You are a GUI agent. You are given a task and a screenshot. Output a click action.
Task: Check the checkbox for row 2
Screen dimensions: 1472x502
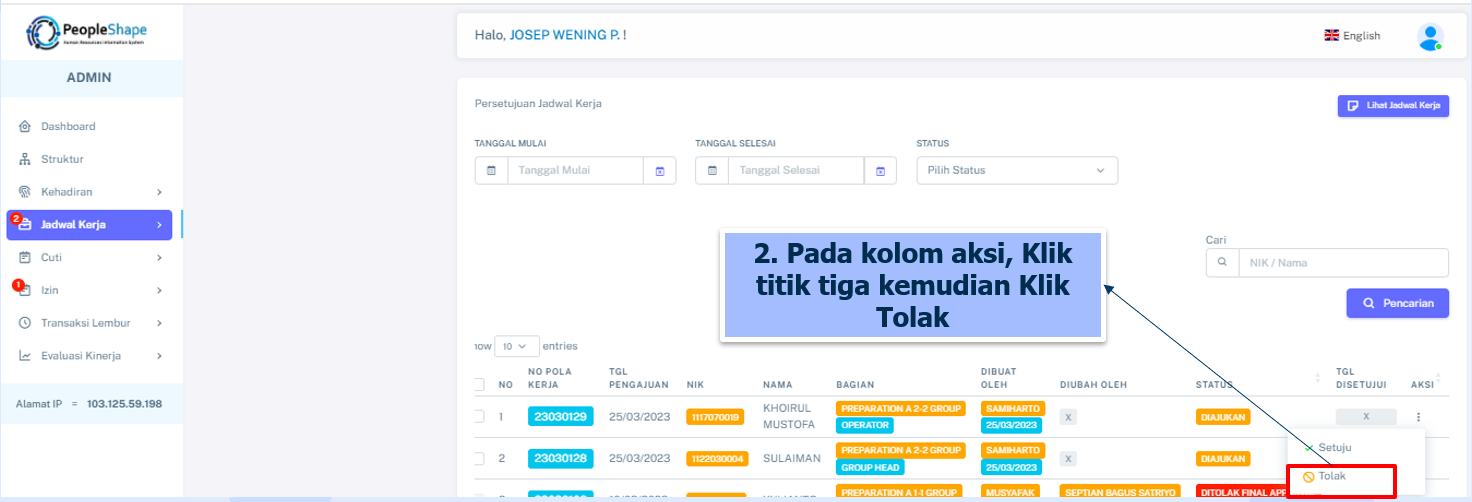[x=478, y=459]
